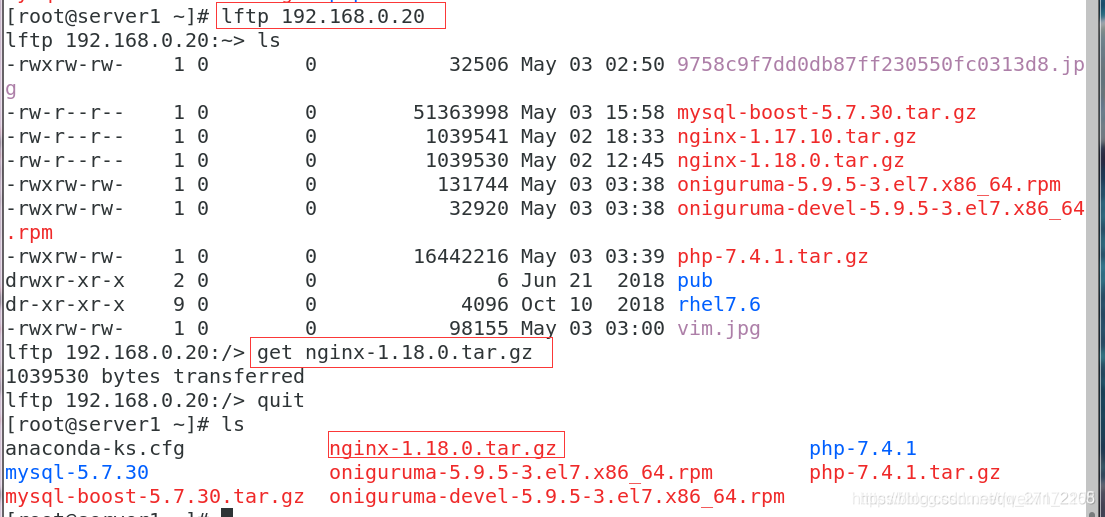
Task: Select mysql-boost-5.7.30.tar.gz in the home listing
Action: (x=155, y=497)
